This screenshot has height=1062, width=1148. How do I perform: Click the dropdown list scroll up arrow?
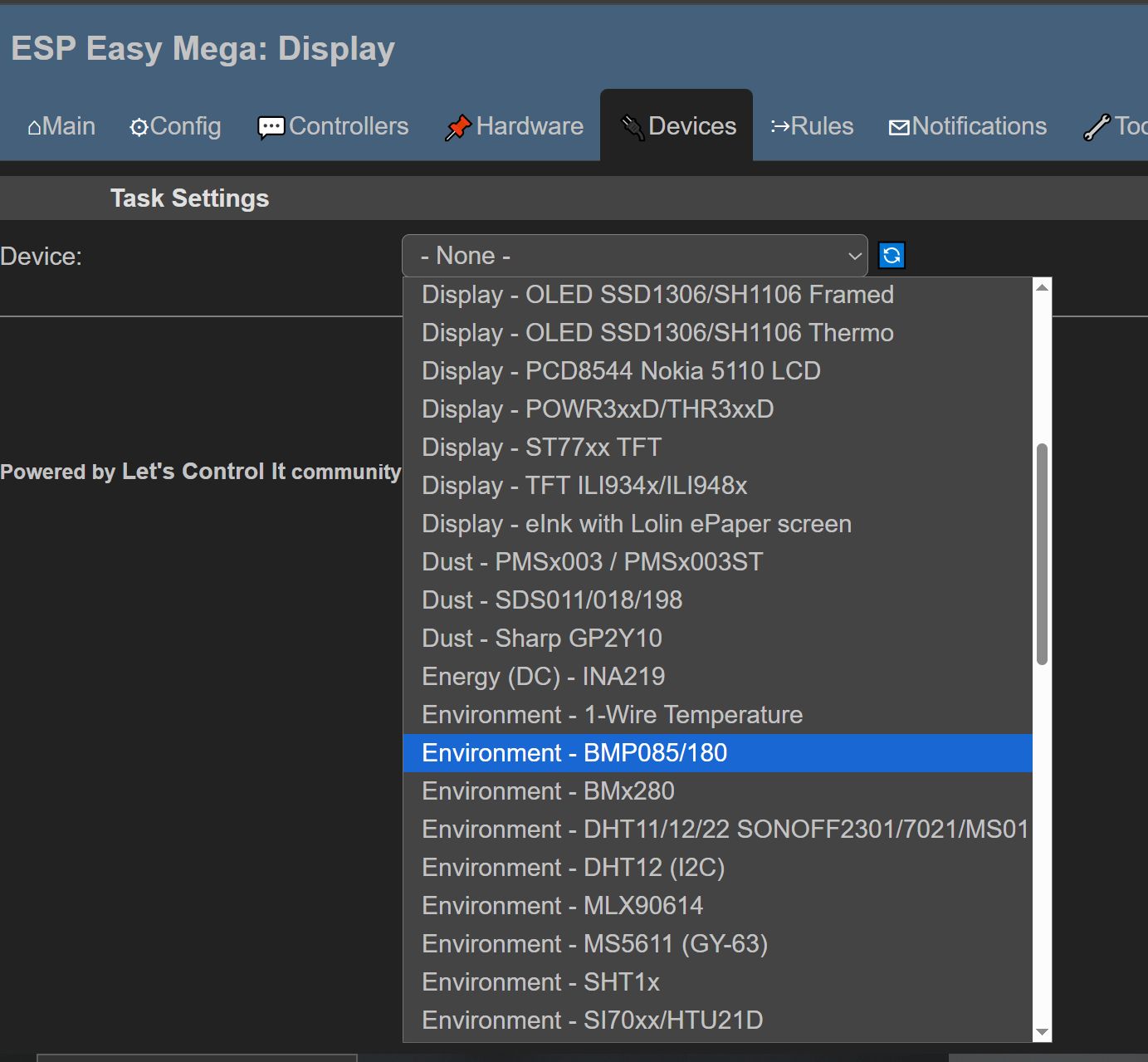1042,287
